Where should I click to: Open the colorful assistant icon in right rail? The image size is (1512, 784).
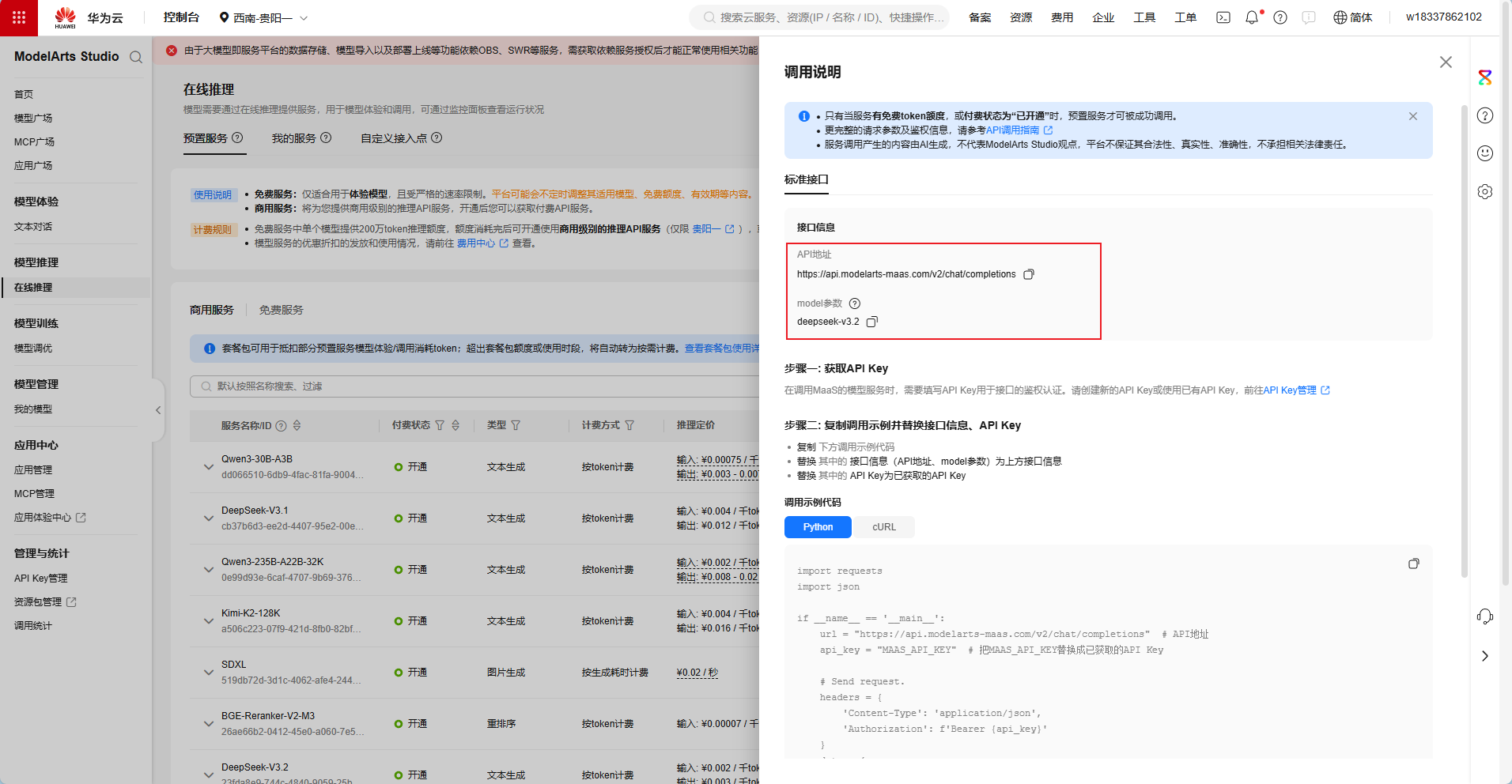(x=1485, y=77)
